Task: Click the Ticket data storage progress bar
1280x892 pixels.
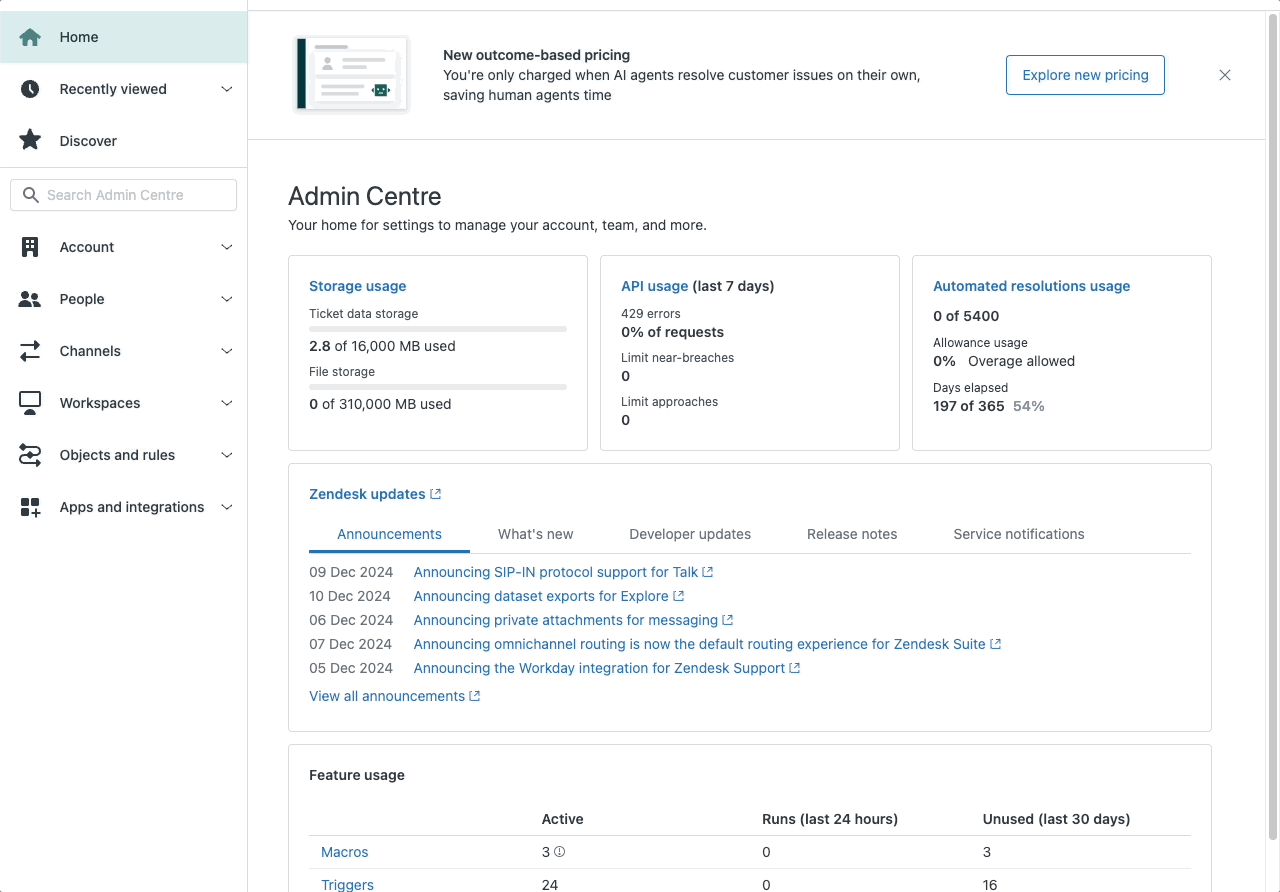Action: pos(438,328)
